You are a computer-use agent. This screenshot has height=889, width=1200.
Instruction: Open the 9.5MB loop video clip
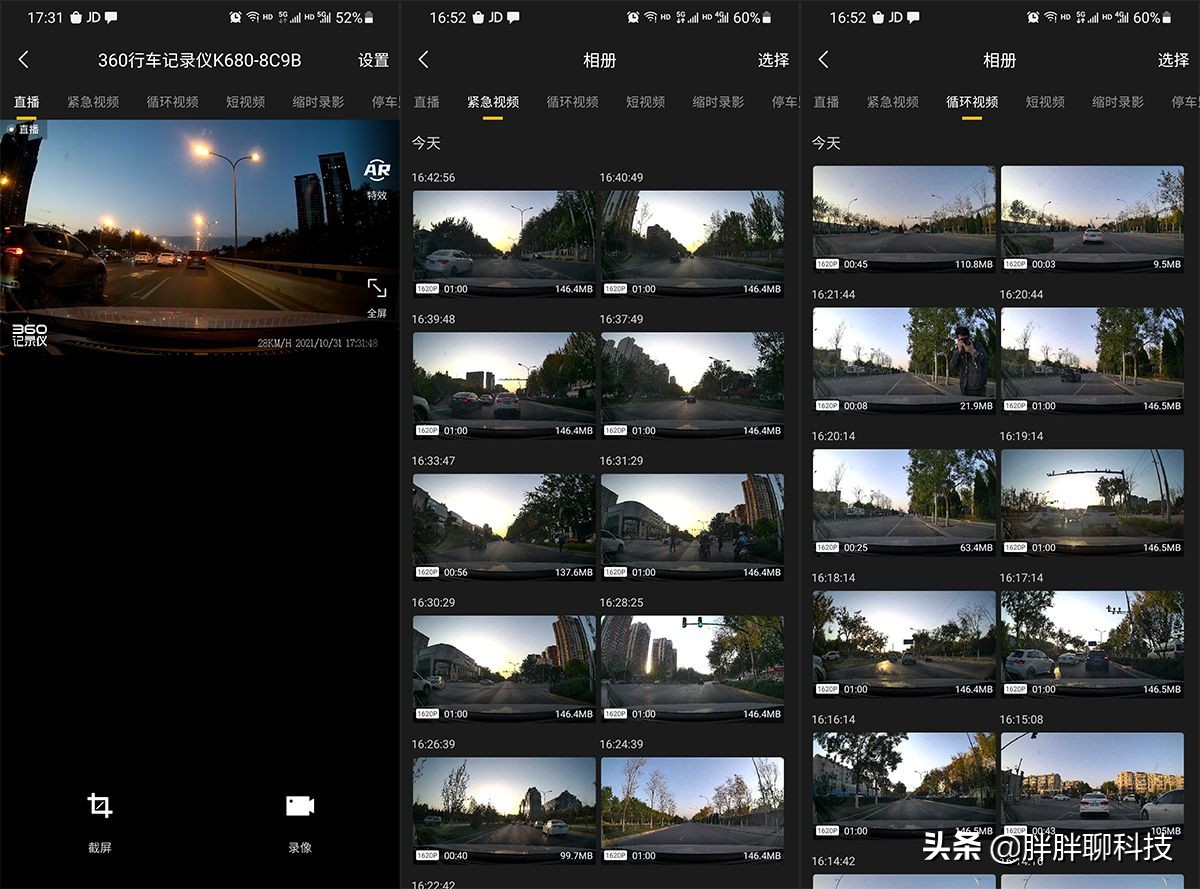1092,219
